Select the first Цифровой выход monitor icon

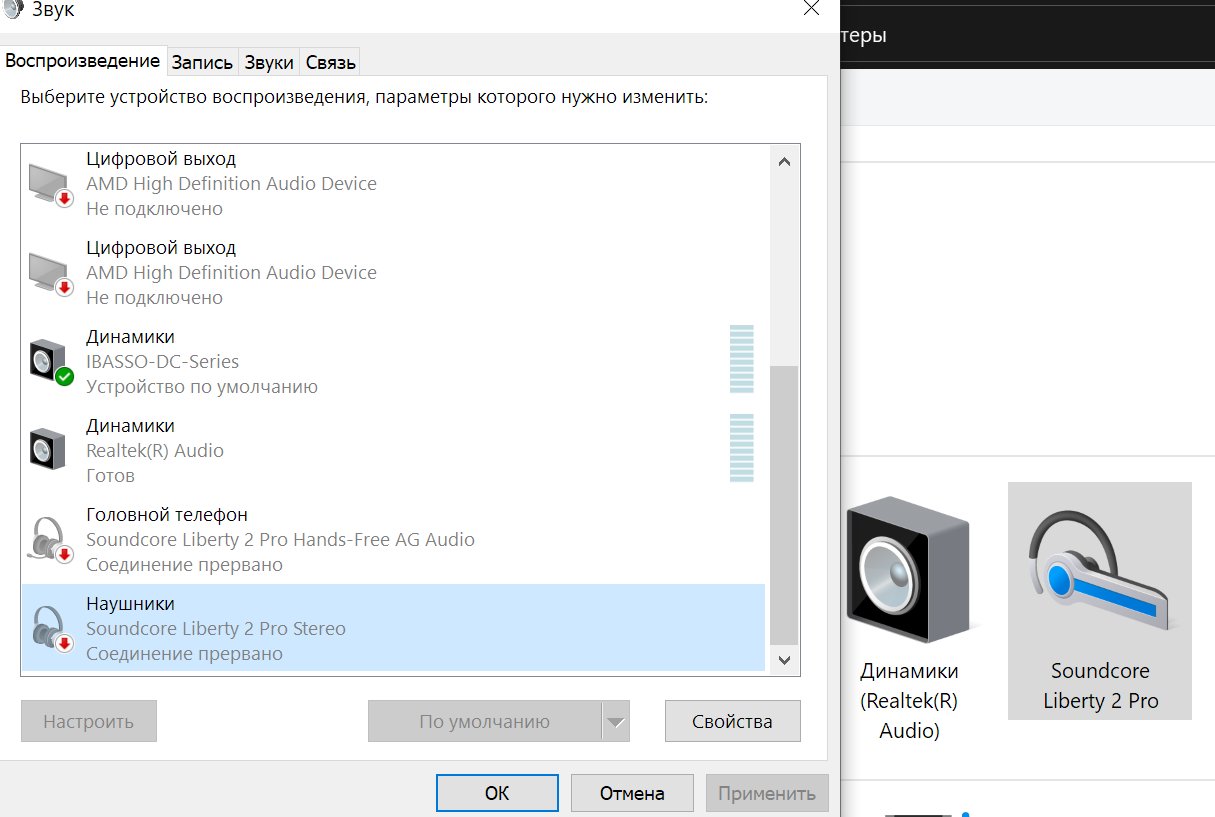click(x=49, y=184)
